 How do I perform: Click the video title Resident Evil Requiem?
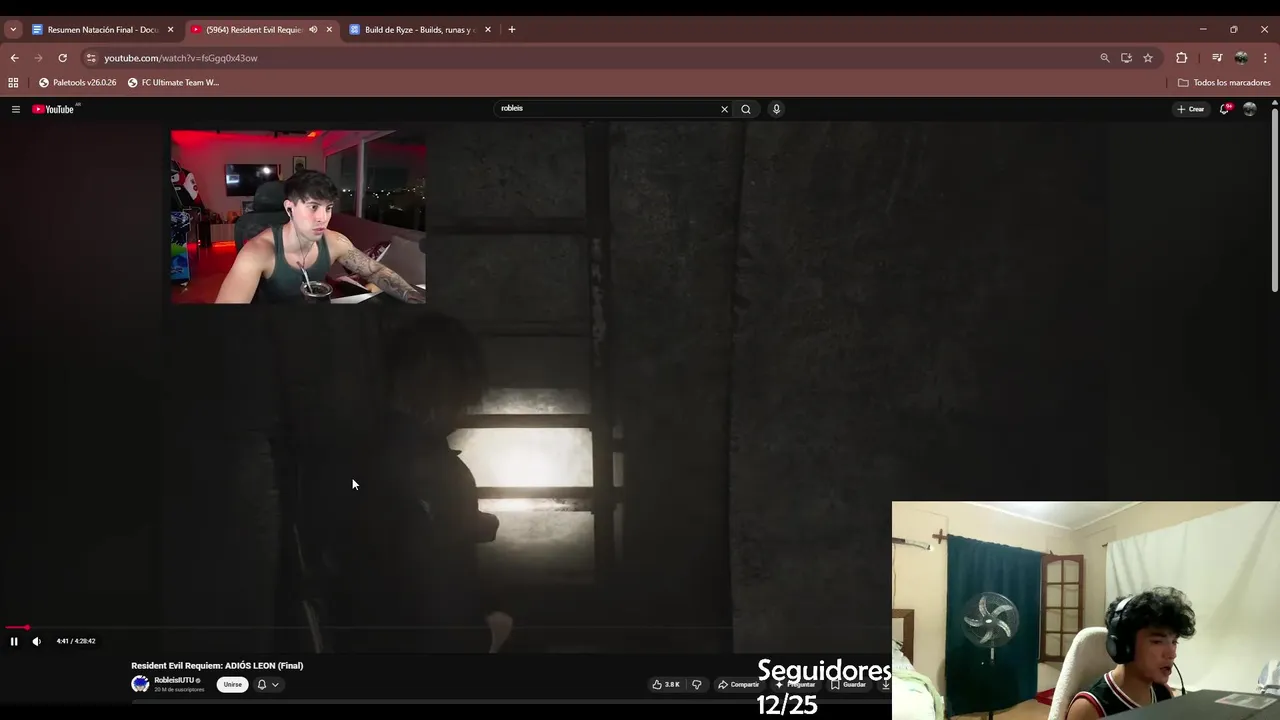(217, 666)
